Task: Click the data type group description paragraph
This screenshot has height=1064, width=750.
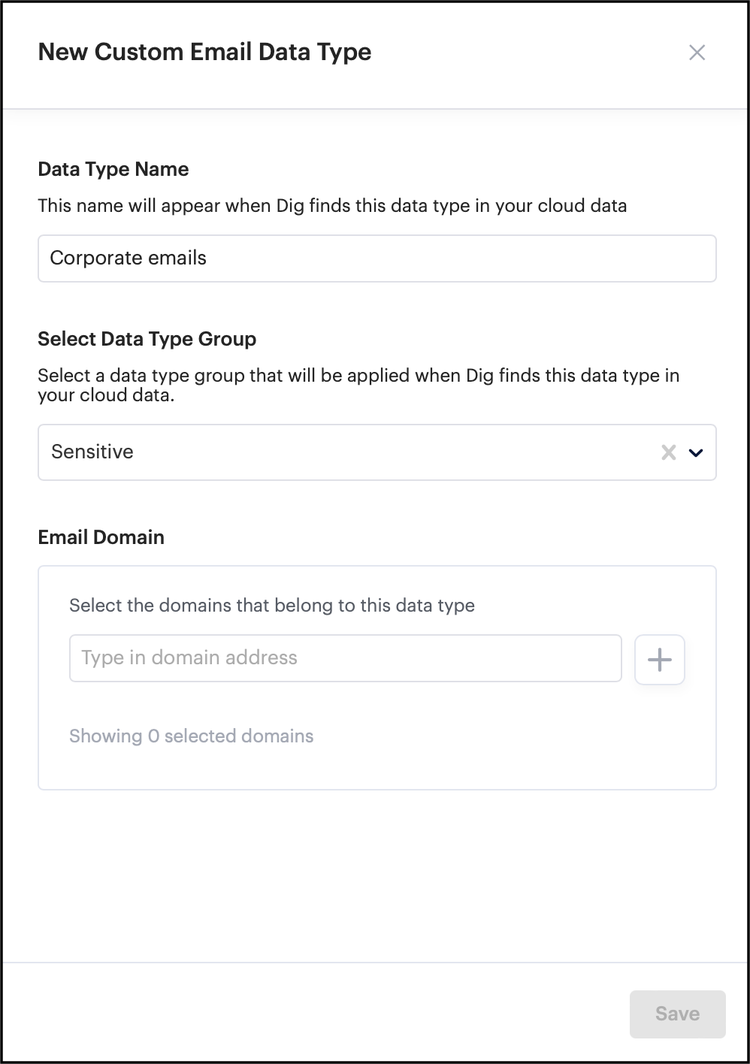Action: [x=358, y=386]
